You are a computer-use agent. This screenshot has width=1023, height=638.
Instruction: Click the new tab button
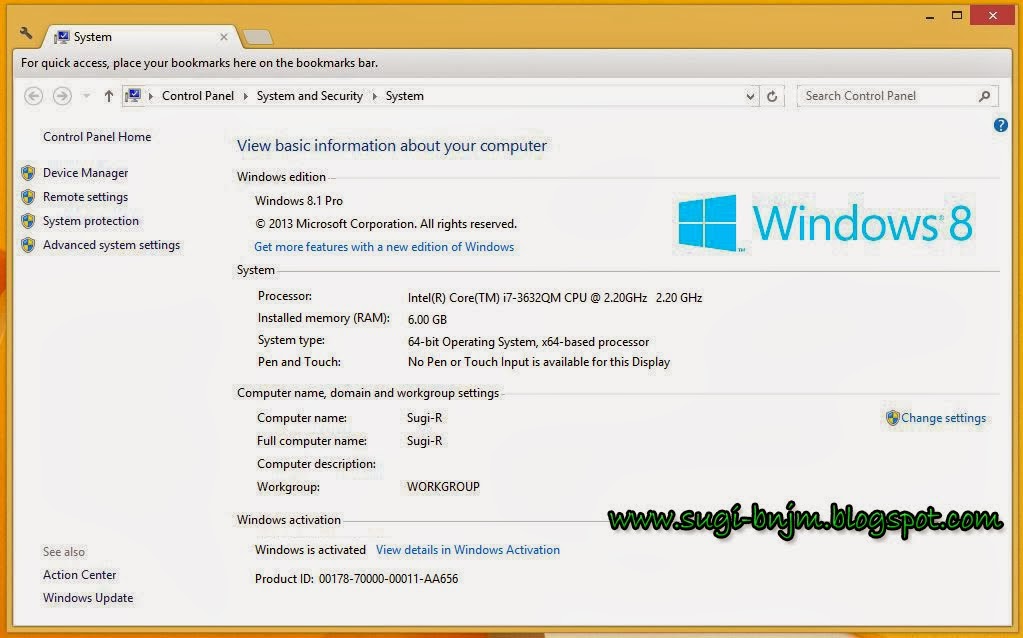[x=258, y=37]
